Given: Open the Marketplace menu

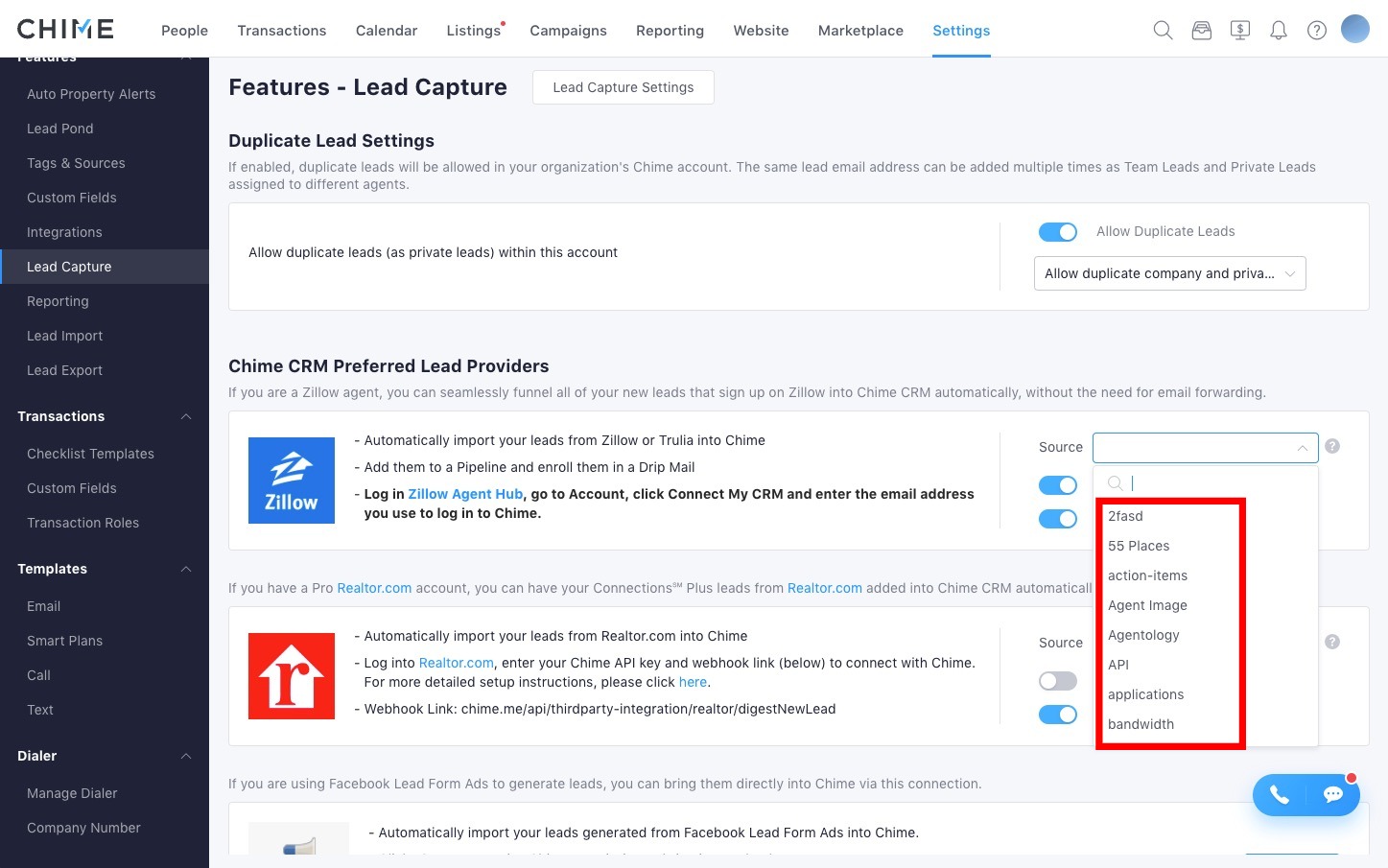Looking at the screenshot, I should coord(860,31).
